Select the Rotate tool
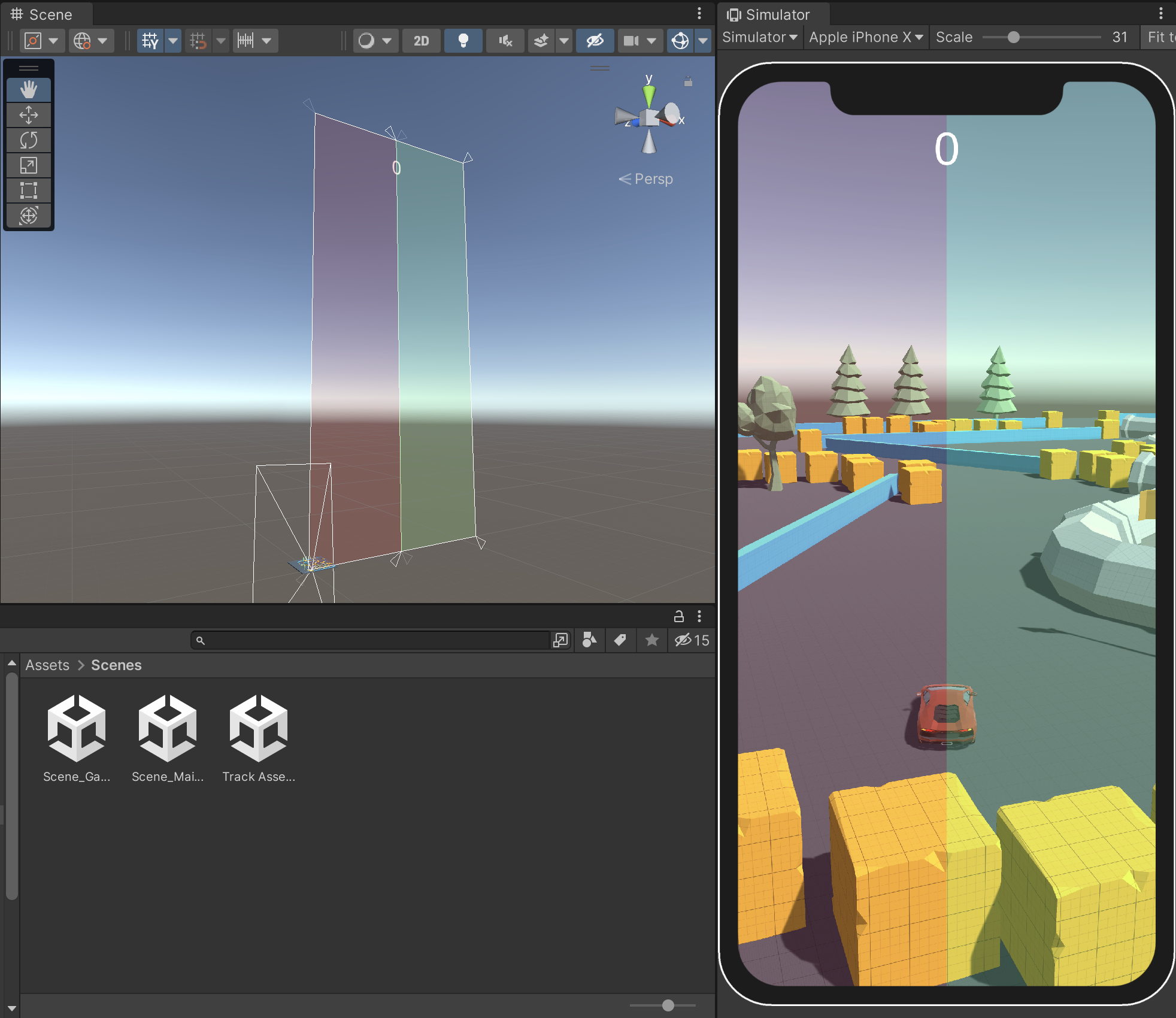The width and height of the screenshot is (1176, 1018). click(29, 140)
